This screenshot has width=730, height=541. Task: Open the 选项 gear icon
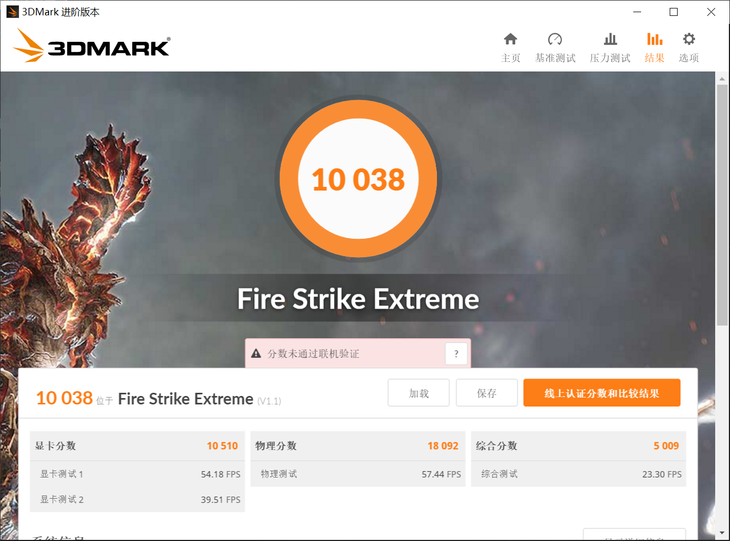click(x=689, y=39)
